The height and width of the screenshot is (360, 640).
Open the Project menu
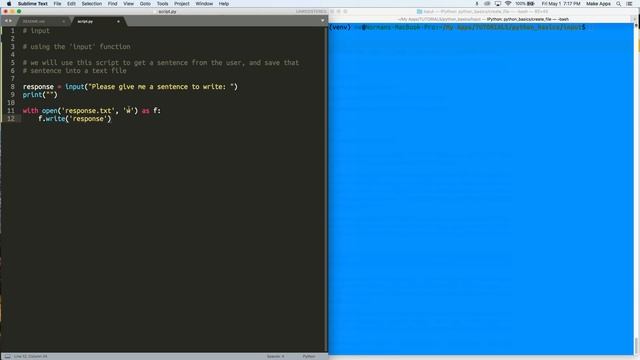182,4
